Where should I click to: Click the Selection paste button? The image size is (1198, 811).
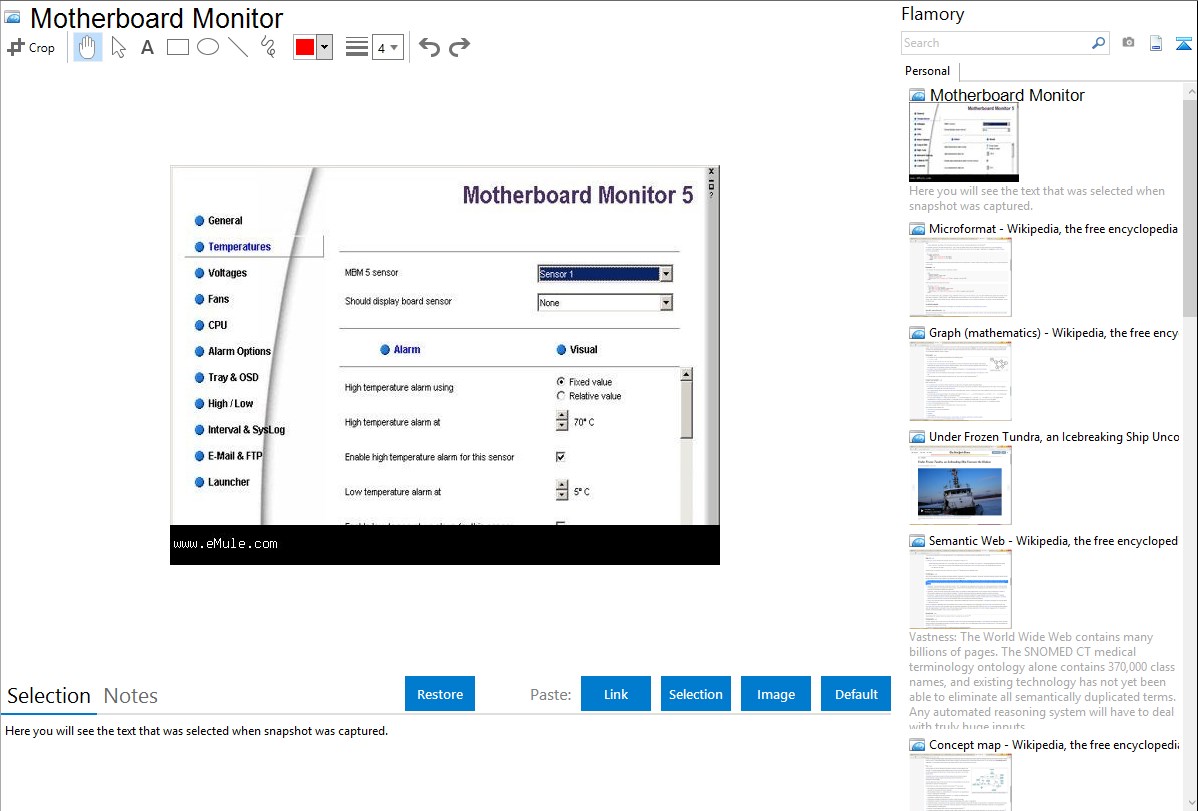696,694
